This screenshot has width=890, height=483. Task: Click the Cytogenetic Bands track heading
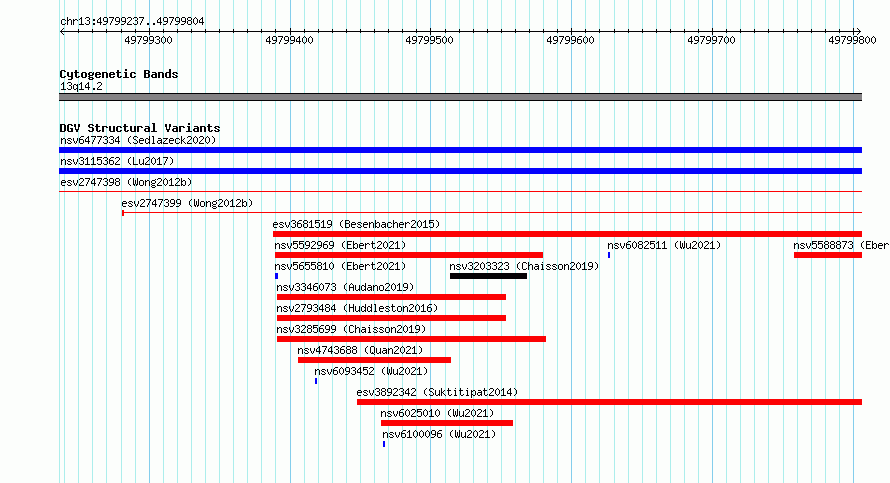(119, 74)
